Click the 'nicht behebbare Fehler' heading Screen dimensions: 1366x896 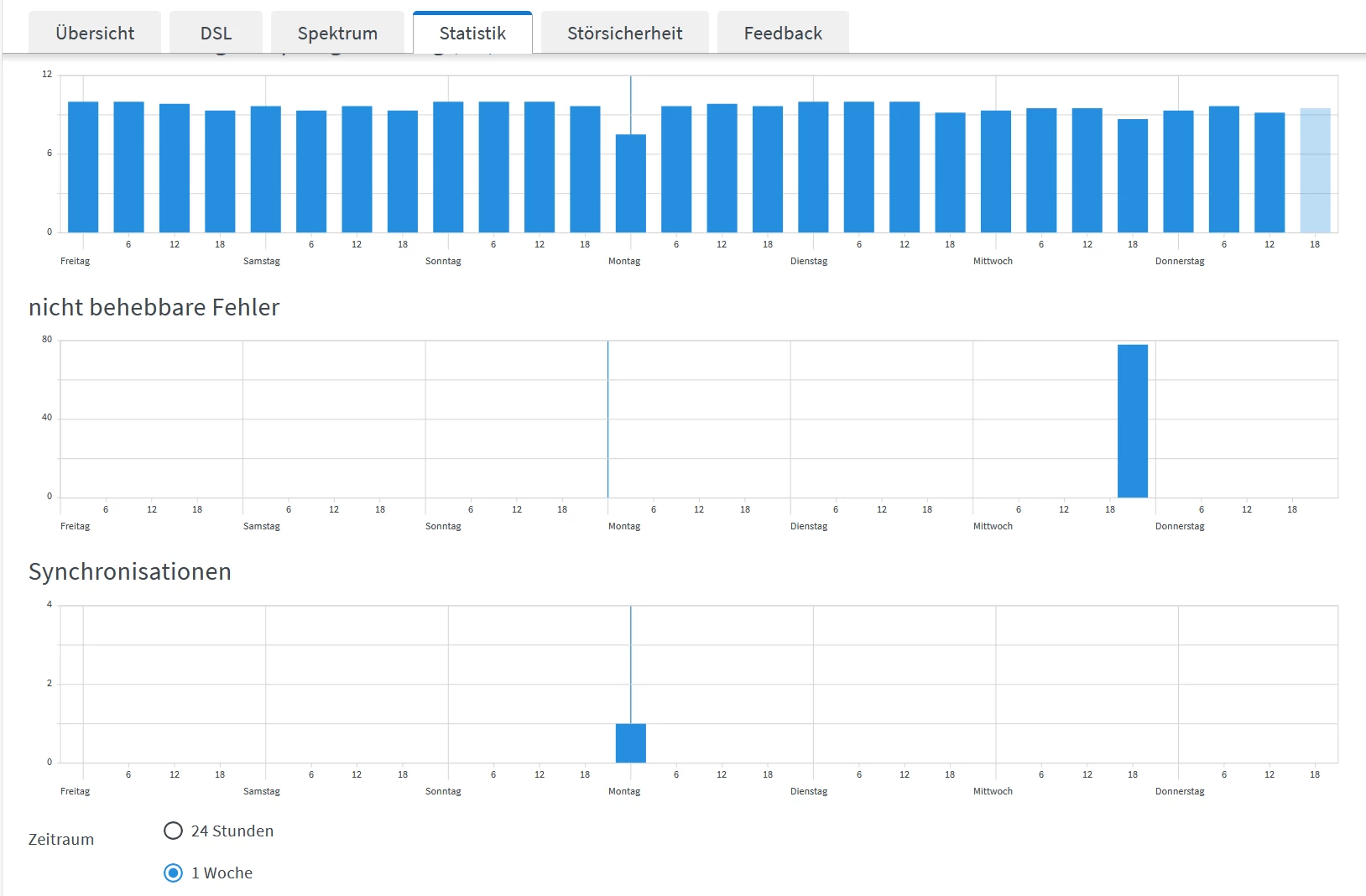point(154,307)
